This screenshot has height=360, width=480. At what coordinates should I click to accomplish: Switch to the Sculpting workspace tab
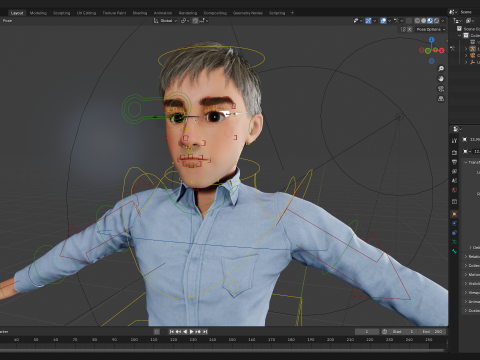point(62,13)
